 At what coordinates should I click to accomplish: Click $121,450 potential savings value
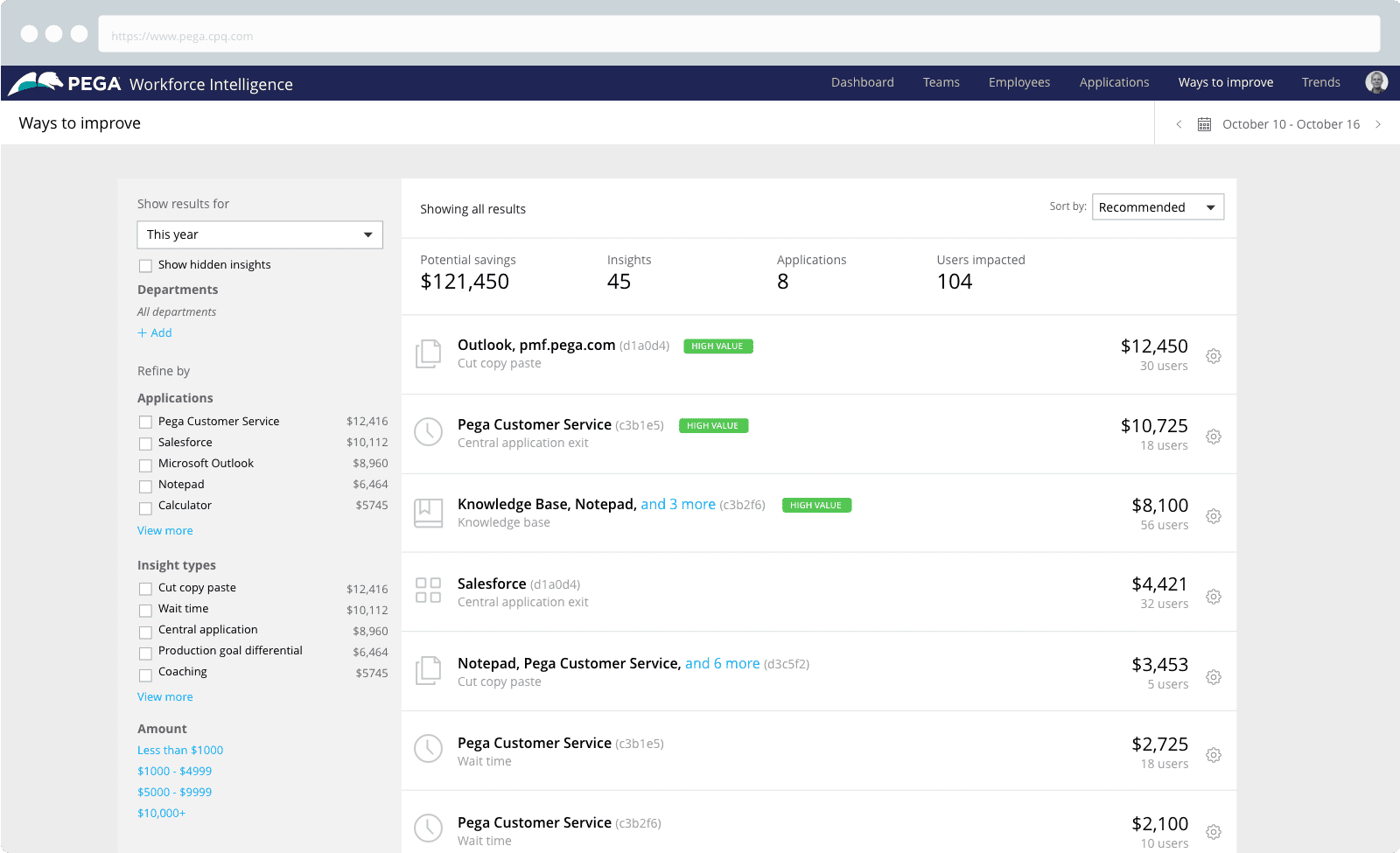coord(465,282)
